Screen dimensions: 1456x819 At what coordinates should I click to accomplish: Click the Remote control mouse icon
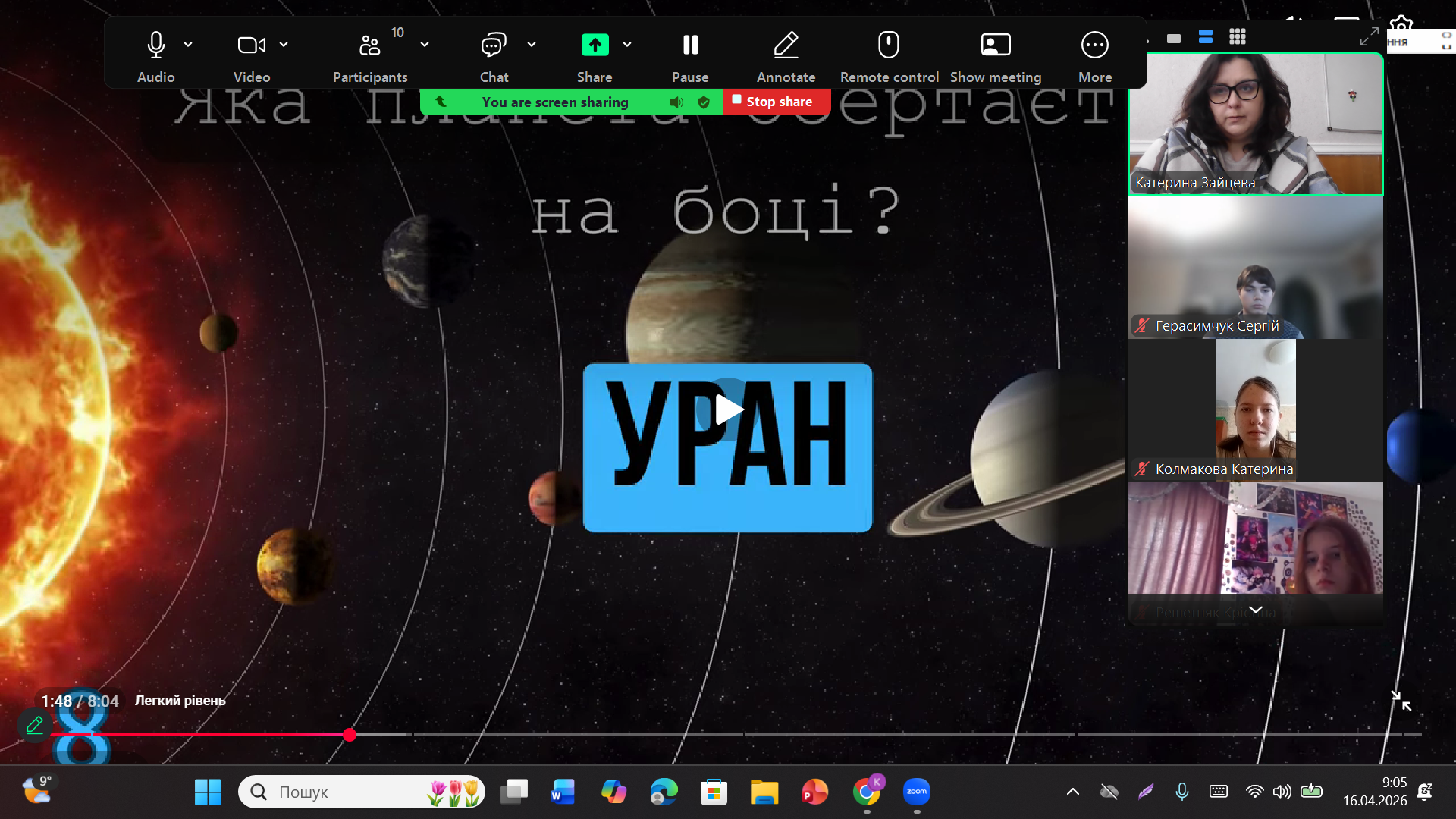(x=889, y=45)
